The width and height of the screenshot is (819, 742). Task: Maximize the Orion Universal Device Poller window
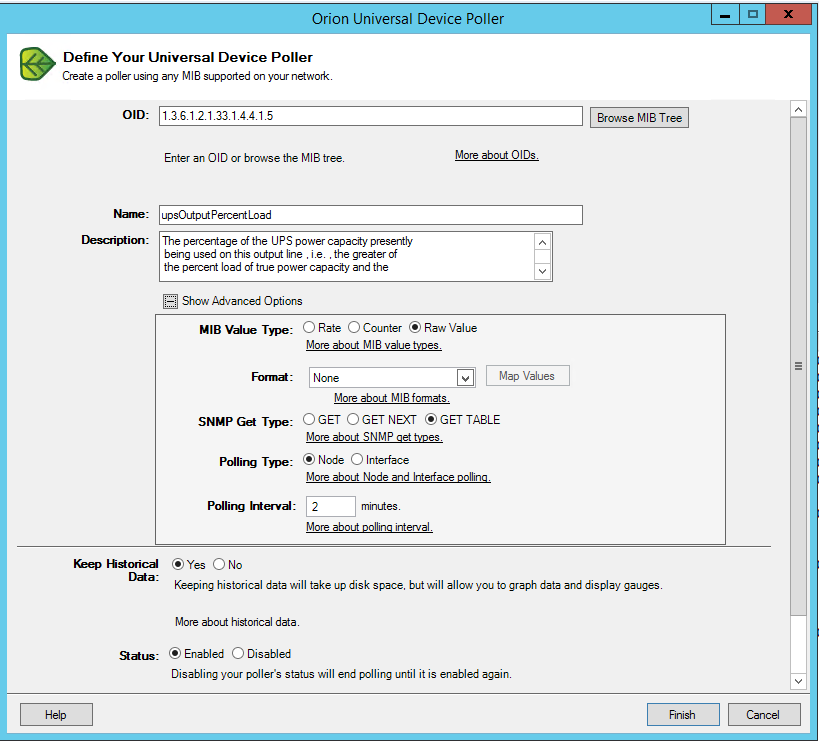(753, 15)
